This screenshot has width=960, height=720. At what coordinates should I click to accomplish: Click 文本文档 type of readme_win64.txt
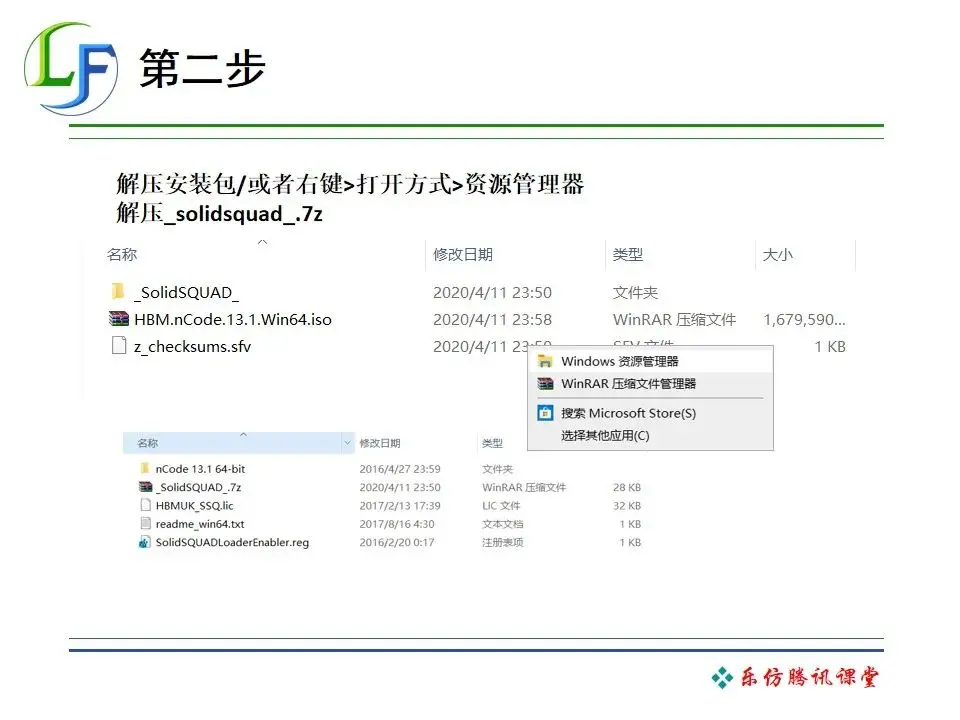coord(503,524)
